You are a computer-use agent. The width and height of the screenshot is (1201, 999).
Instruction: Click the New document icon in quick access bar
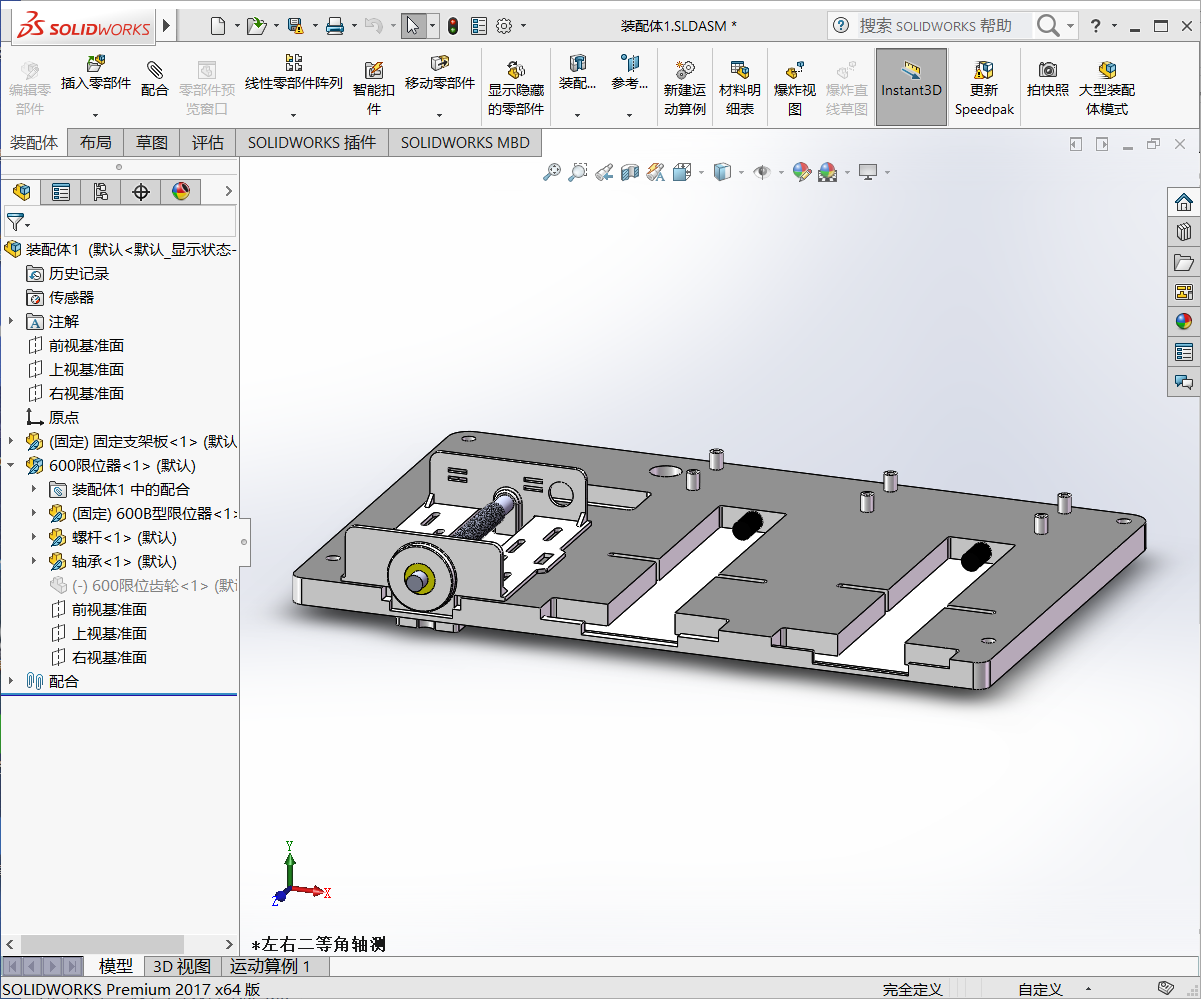click(x=218, y=25)
